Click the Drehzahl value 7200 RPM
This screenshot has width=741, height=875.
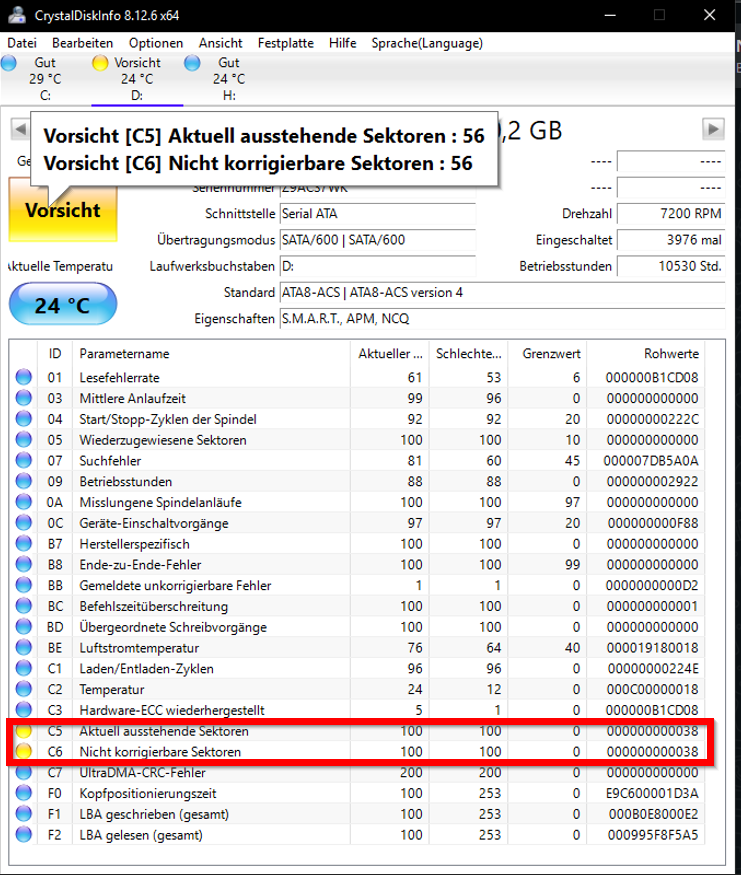[671, 214]
